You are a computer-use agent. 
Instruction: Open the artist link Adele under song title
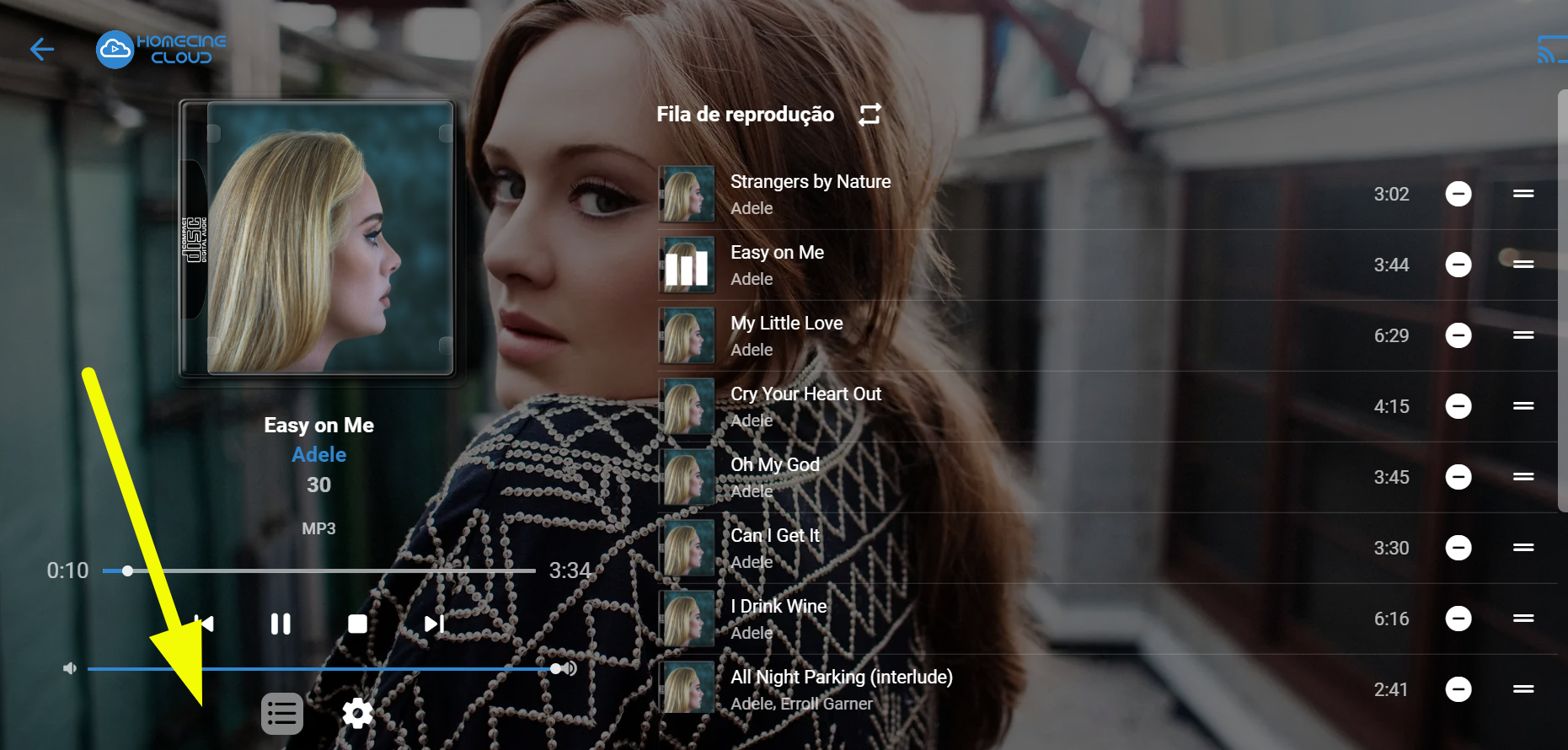click(x=318, y=454)
